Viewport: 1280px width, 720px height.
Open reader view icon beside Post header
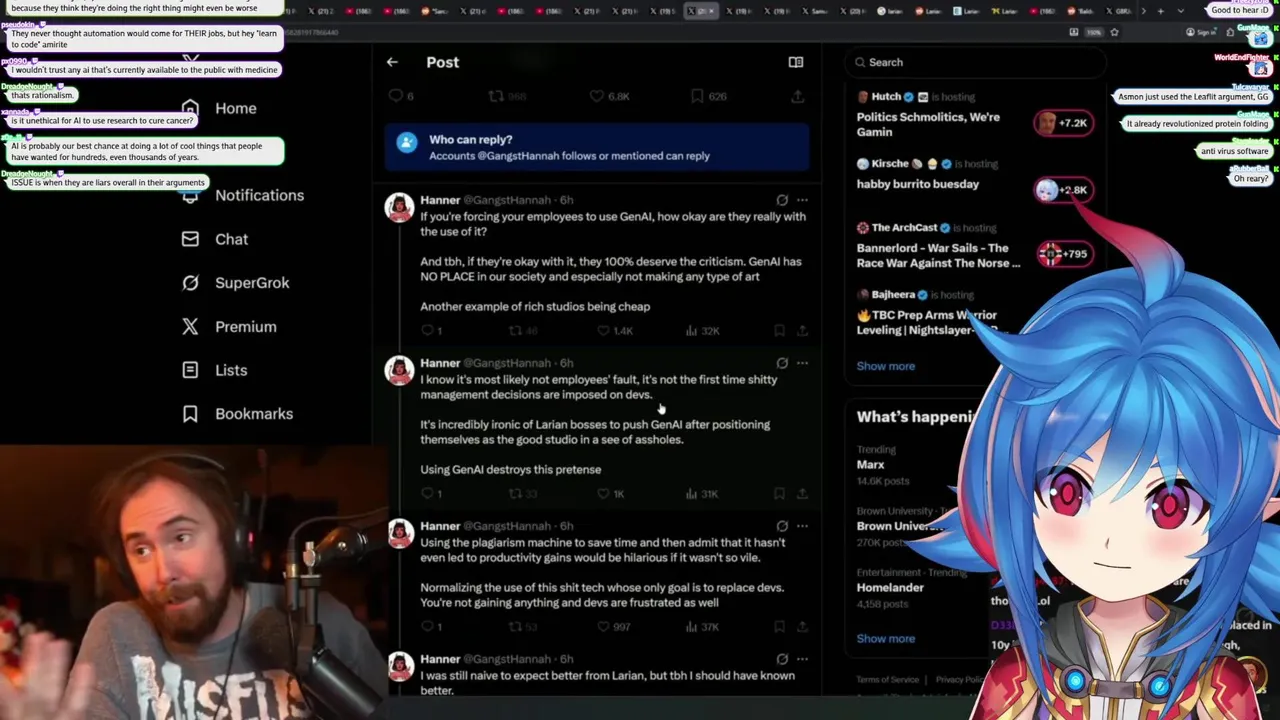(796, 62)
